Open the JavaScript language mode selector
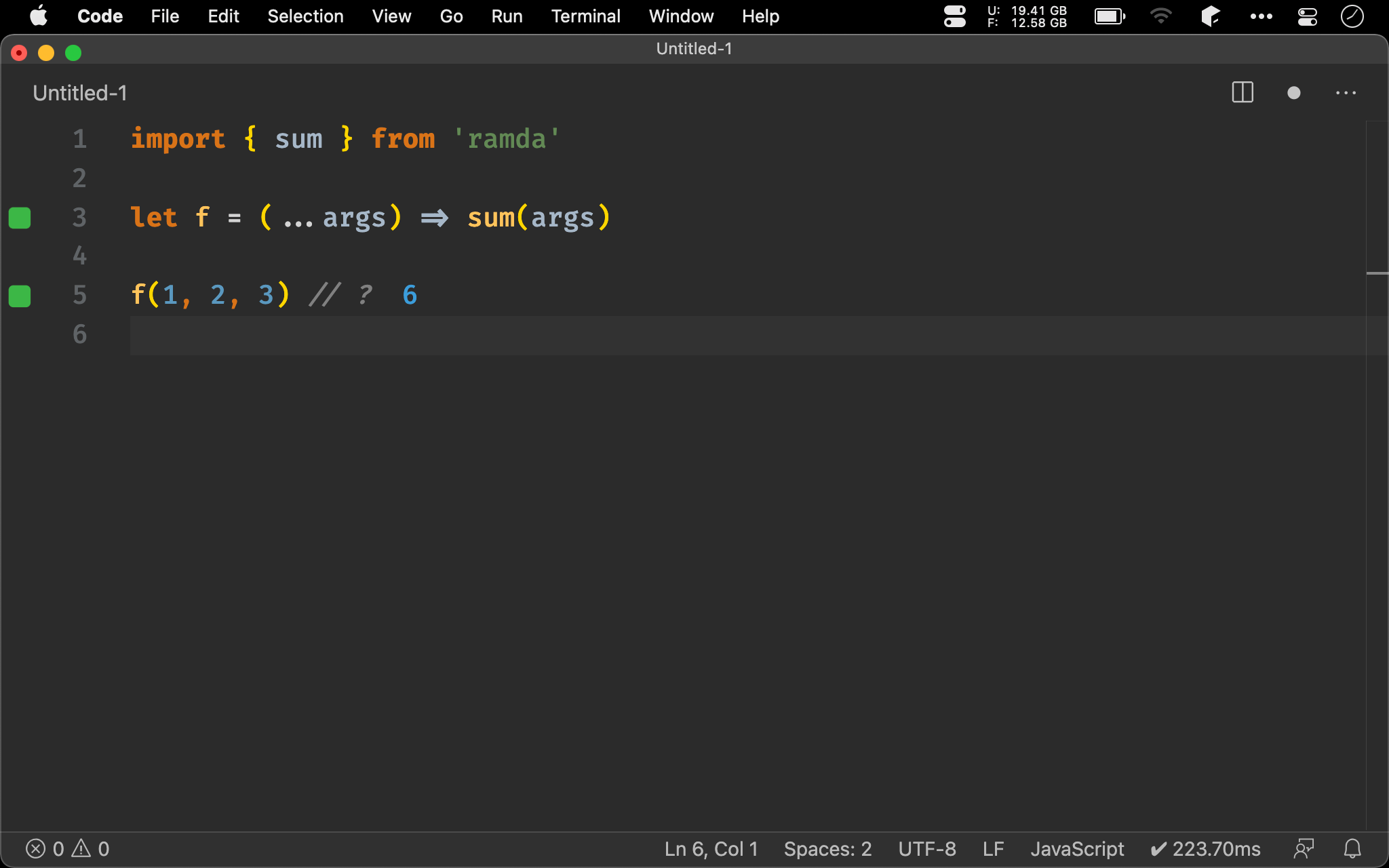The height and width of the screenshot is (868, 1389). (1077, 848)
